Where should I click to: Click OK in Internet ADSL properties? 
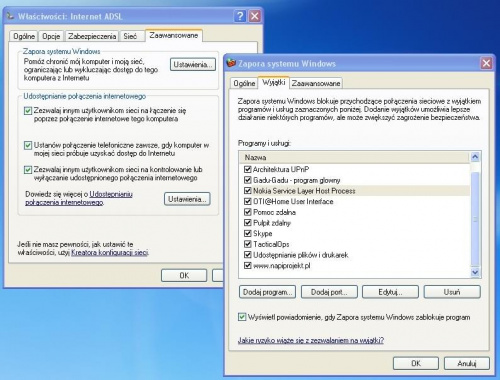tap(184, 275)
